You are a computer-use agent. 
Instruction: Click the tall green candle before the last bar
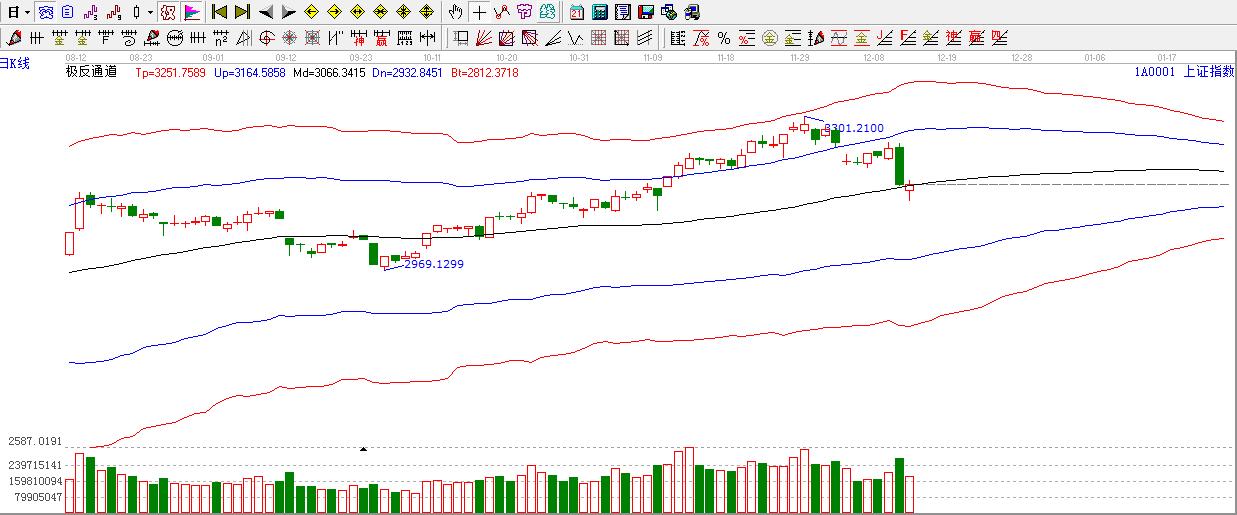pyautogui.click(x=899, y=165)
